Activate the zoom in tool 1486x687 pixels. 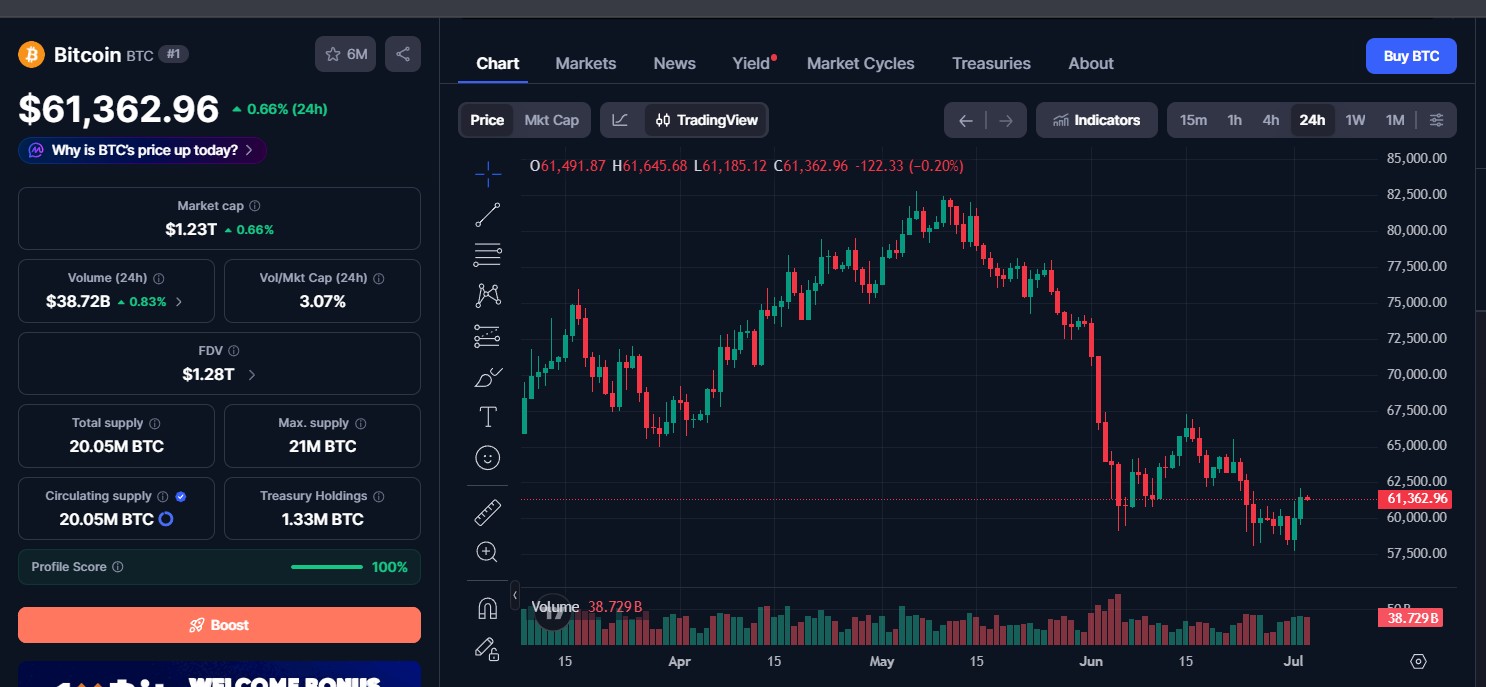tap(488, 552)
